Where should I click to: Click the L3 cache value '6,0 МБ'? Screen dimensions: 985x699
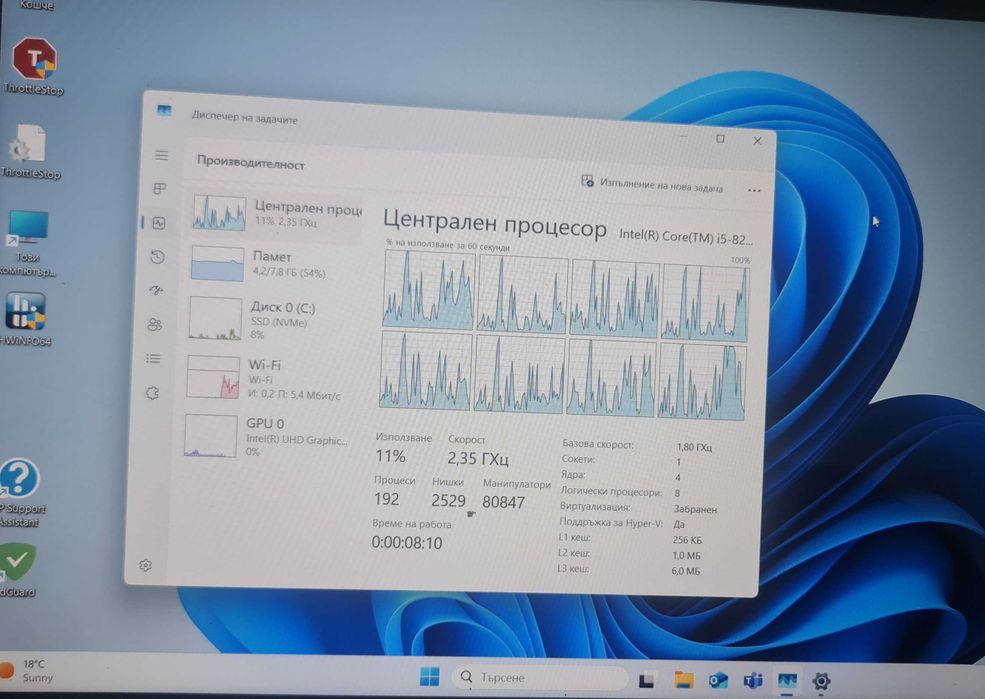click(685, 571)
